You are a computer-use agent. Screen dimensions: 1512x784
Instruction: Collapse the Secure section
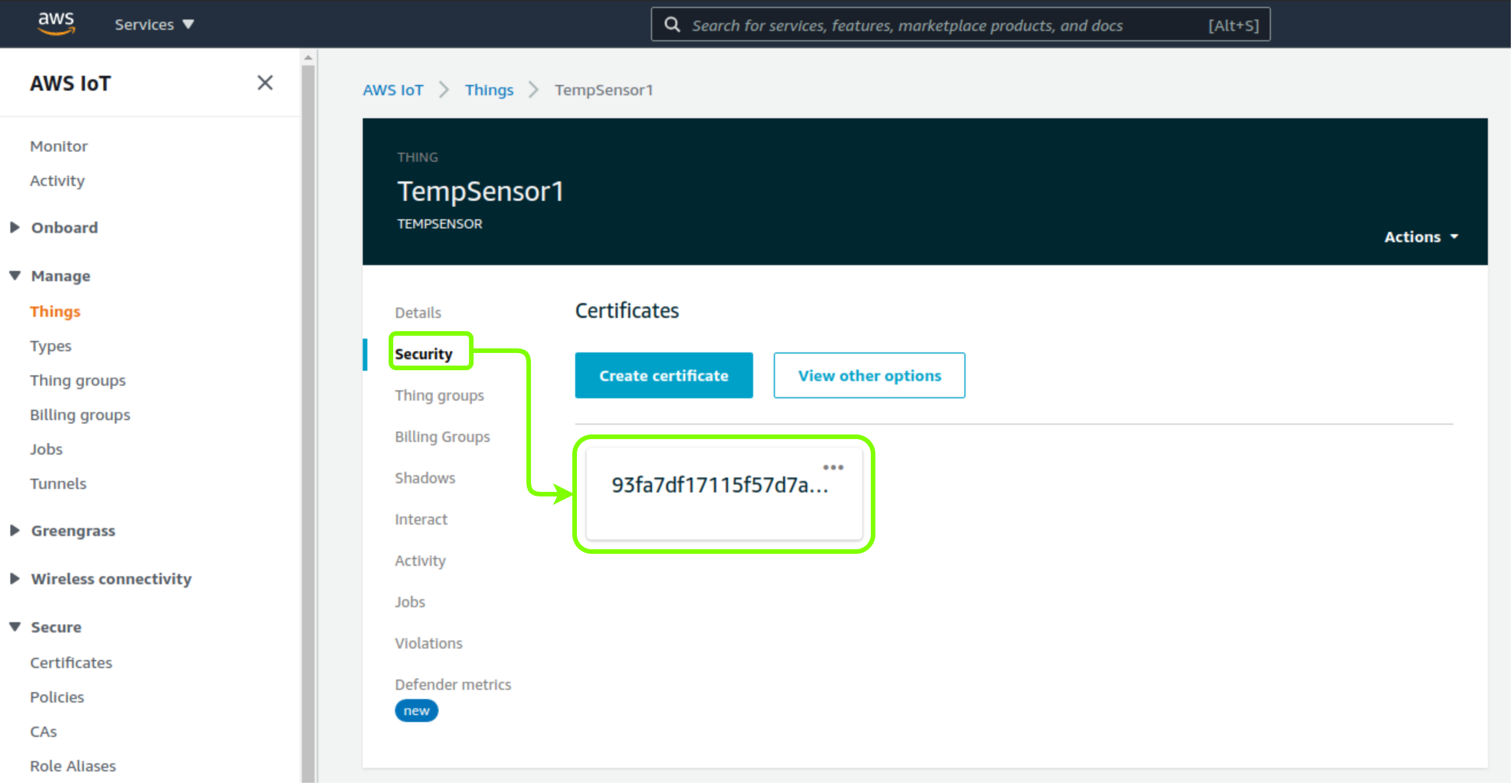click(x=15, y=627)
